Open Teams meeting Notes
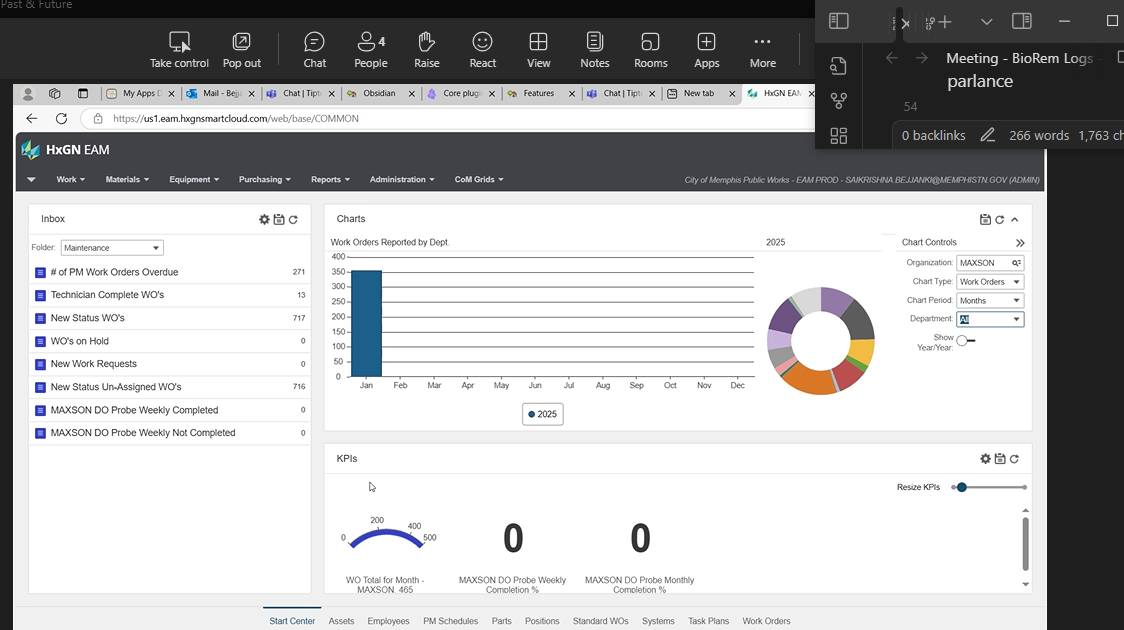Image resolution: width=1124 pixels, height=630 pixels. coord(595,50)
